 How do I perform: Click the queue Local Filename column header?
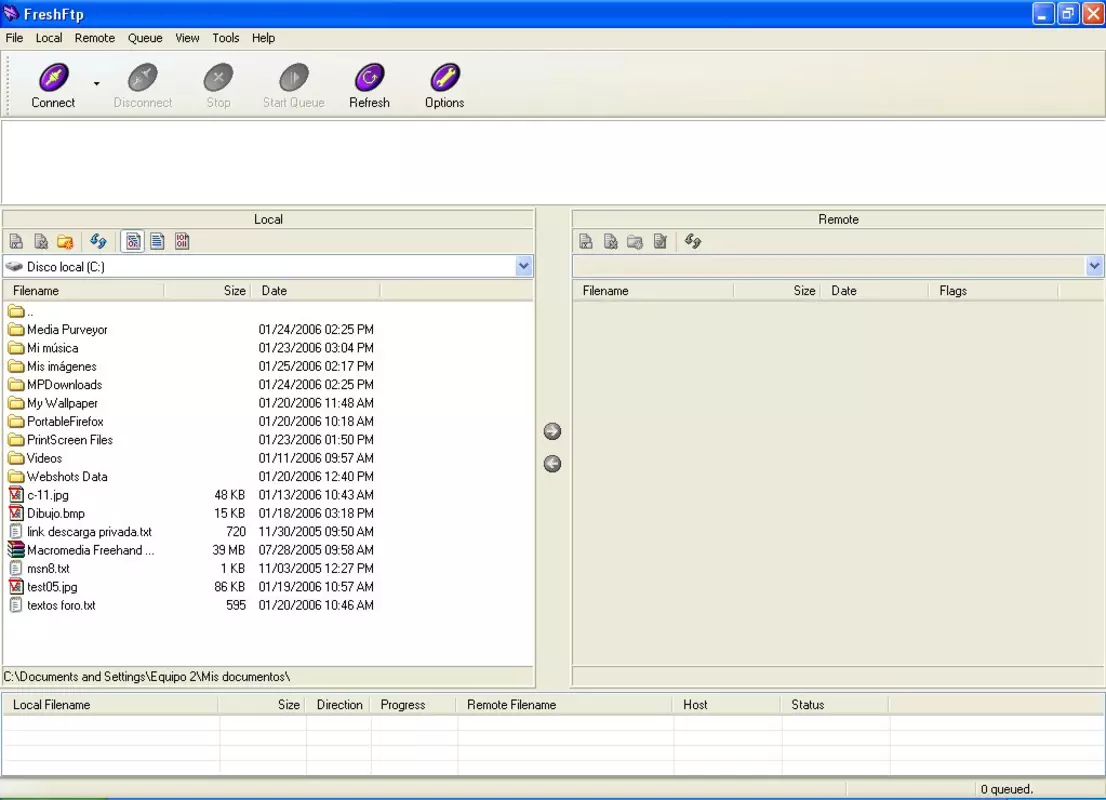[x=111, y=705]
